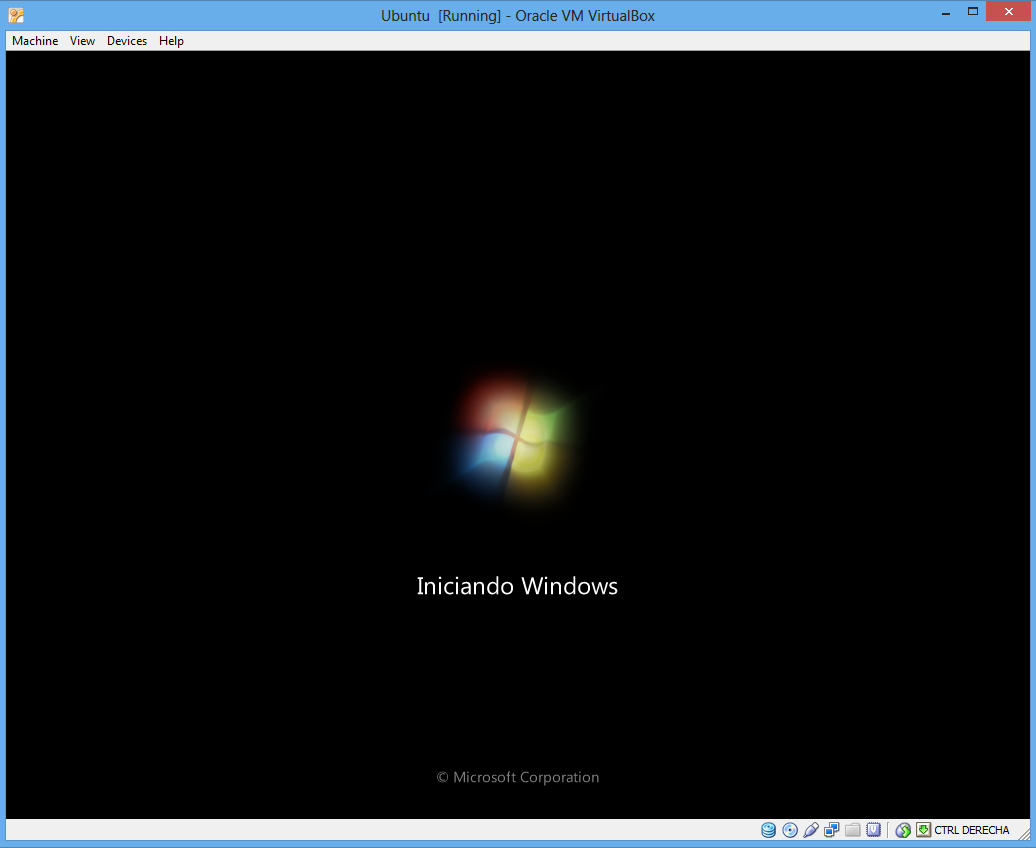The width and height of the screenshot is (1036, 848).
Task: Click the virtualization CPU chip icon
Action: point(873,830)
